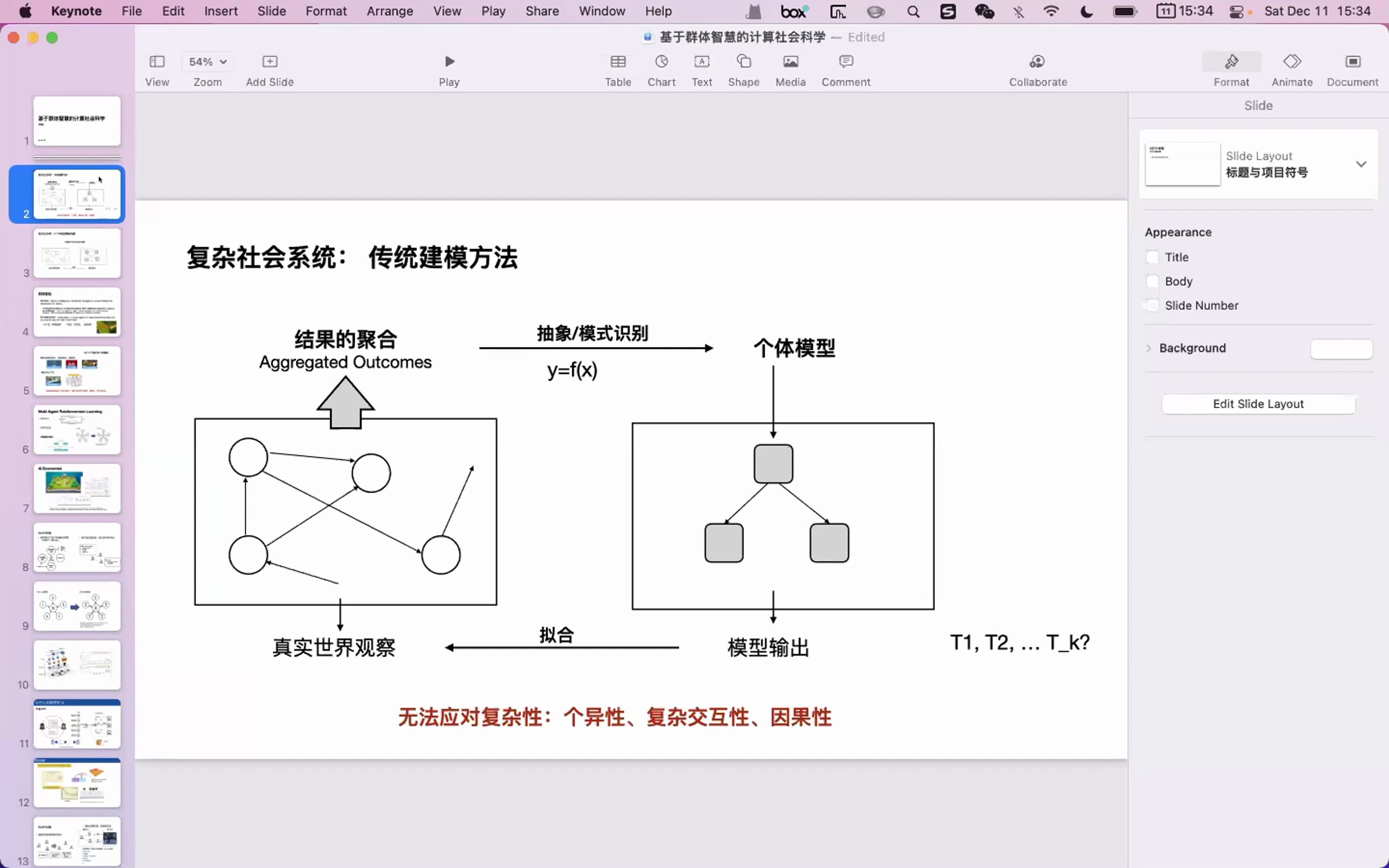Expand the Appearance section expander
1389x868 pixels.
[x=1177, y=232]
